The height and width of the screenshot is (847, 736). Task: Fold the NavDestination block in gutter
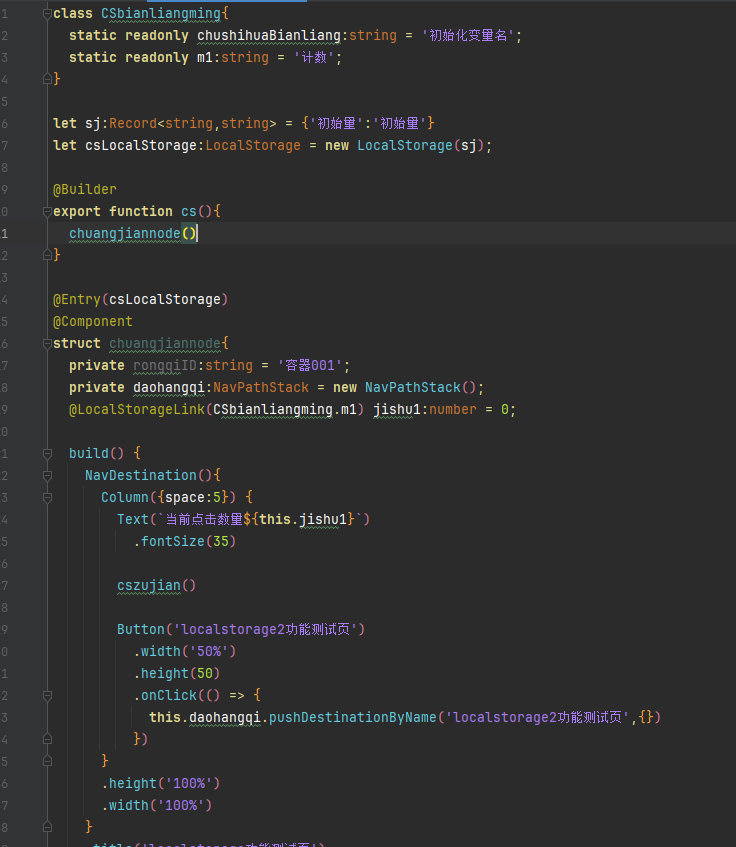(x=46, y=476)
